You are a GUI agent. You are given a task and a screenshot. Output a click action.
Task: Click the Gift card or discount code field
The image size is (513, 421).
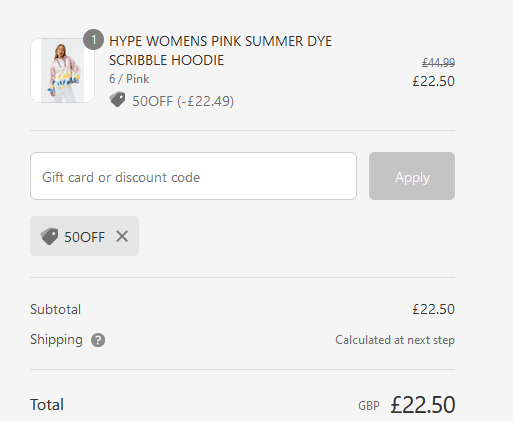(x=193, y=176)
